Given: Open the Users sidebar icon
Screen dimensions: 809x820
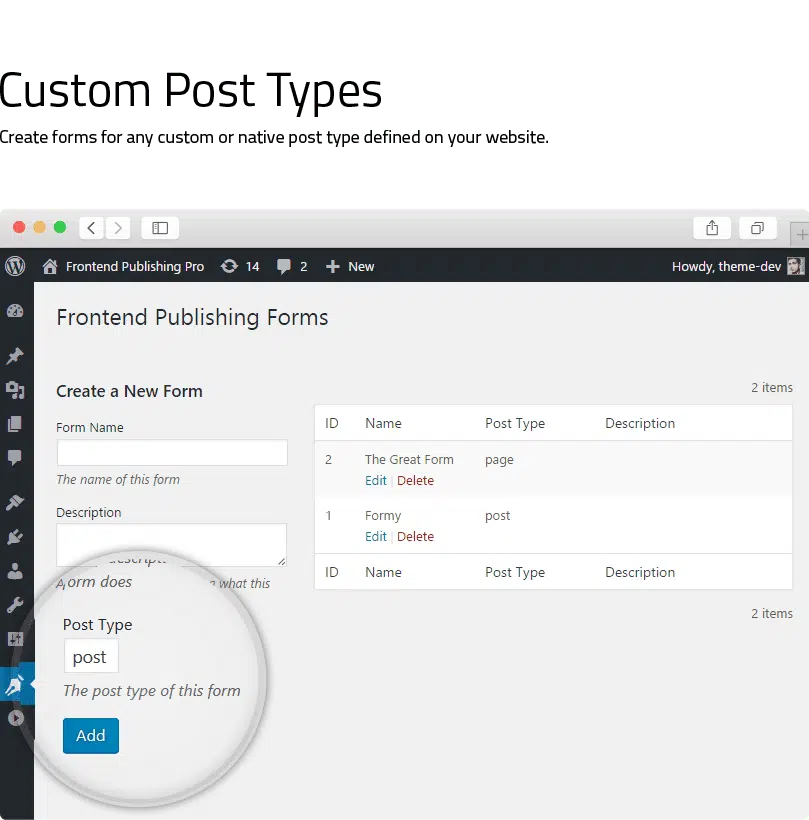Looking at the screenshot, I should (15, 571).
